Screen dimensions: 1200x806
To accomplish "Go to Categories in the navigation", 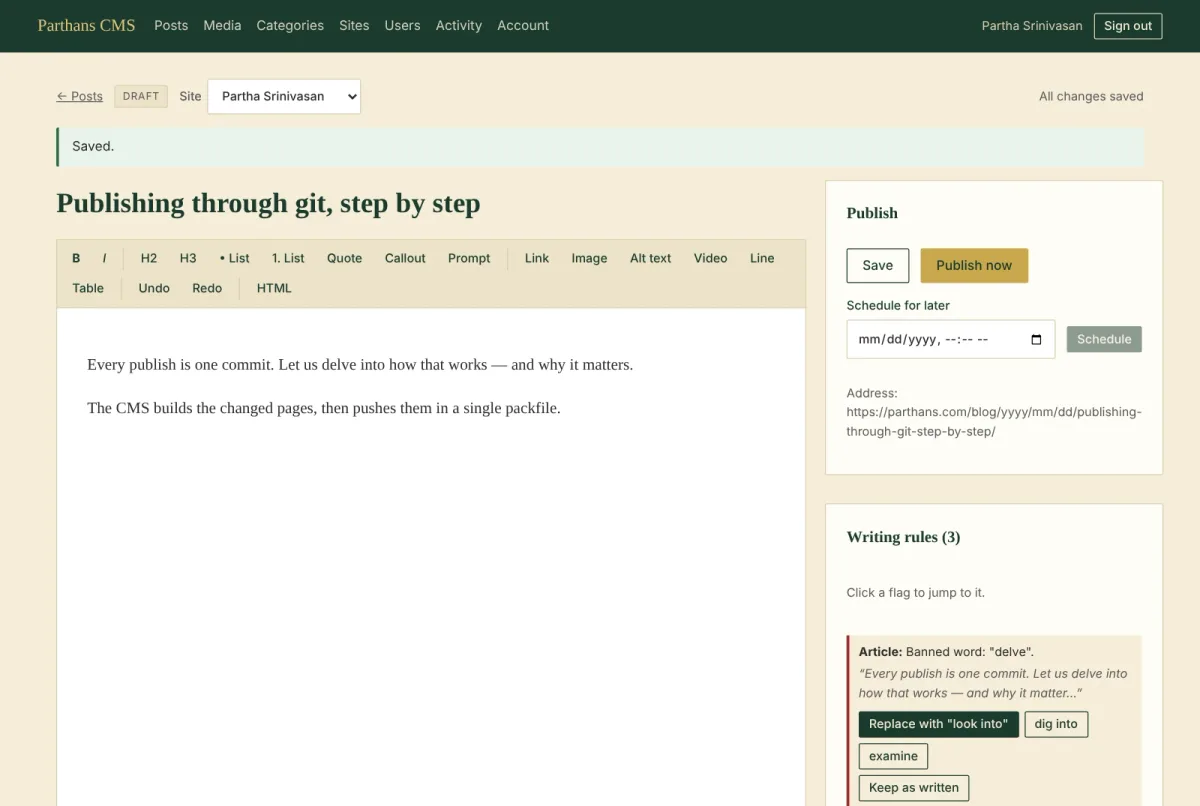I will 290,25.
